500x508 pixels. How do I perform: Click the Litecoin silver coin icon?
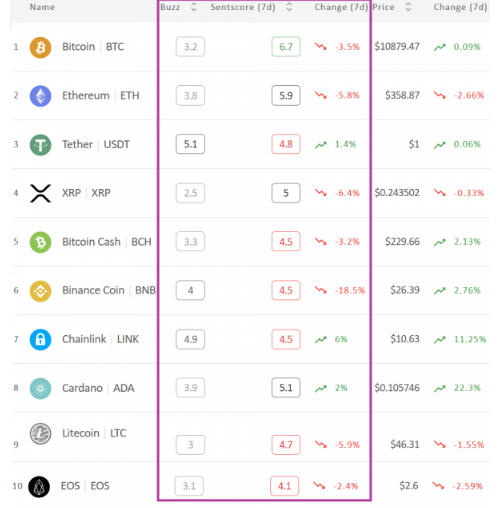coord(40,434)
